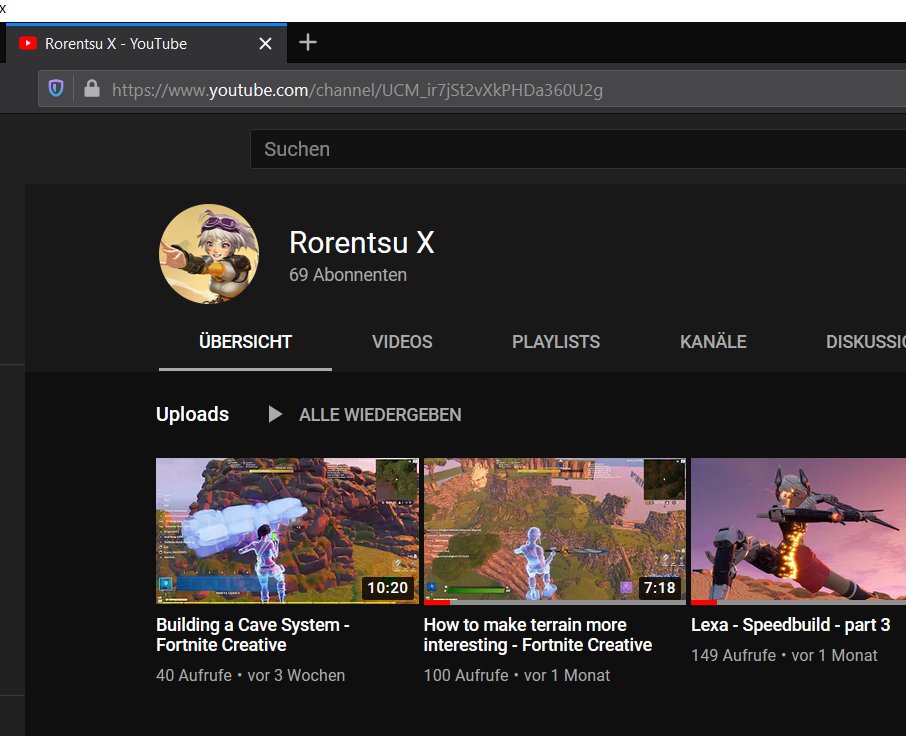
Task: Switch to the Videos tab
Action: click(x=402, y=341)
